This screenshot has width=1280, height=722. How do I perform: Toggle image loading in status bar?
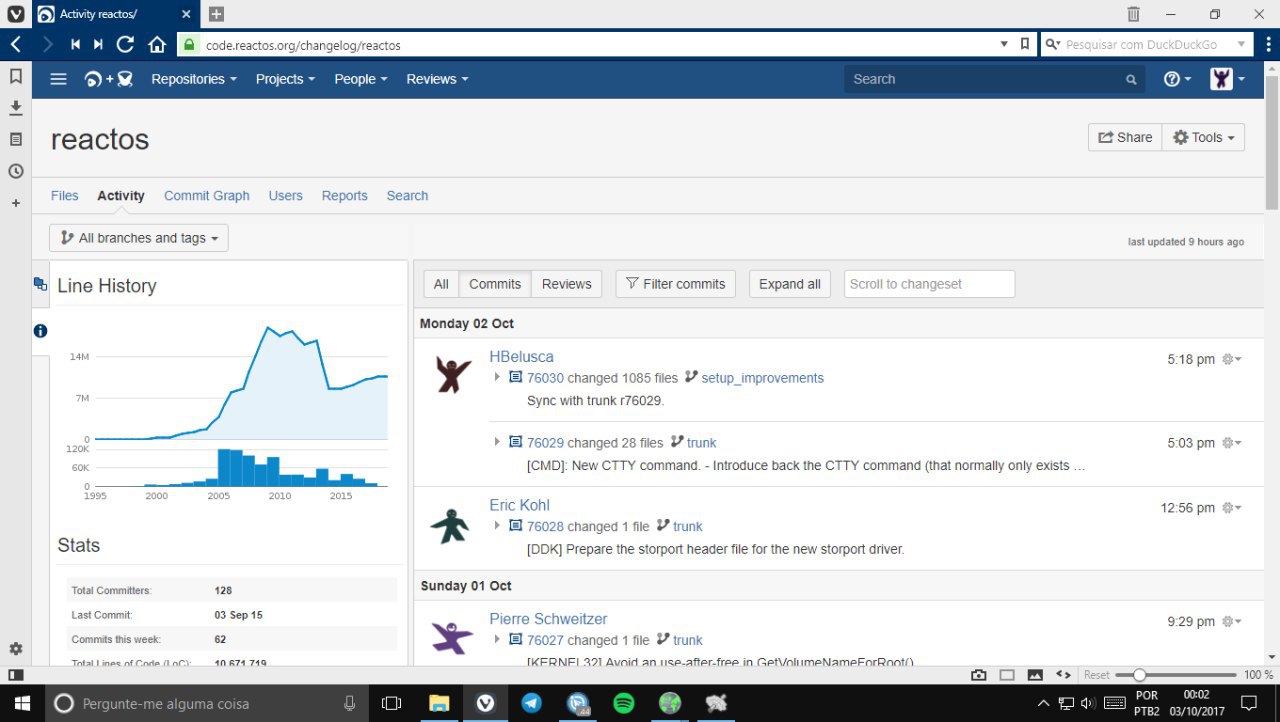pos(1035,675)
